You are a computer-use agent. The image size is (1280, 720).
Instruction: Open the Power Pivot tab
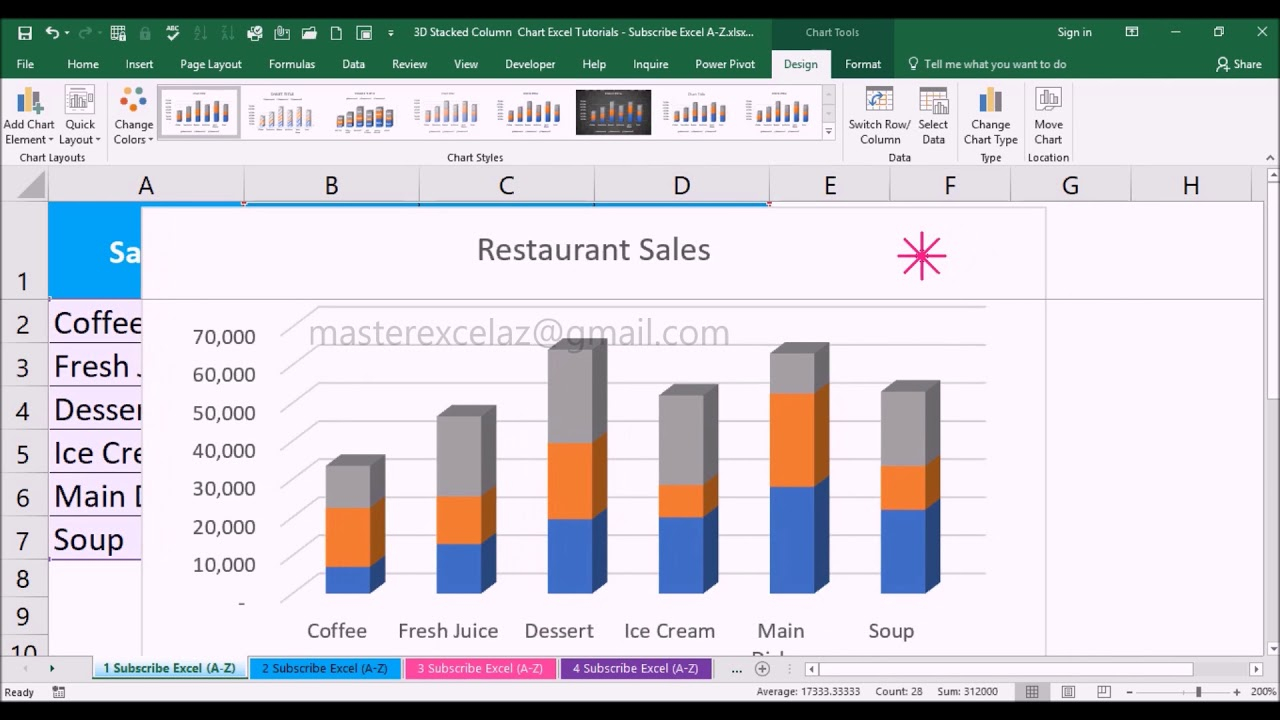coord(725,64)
